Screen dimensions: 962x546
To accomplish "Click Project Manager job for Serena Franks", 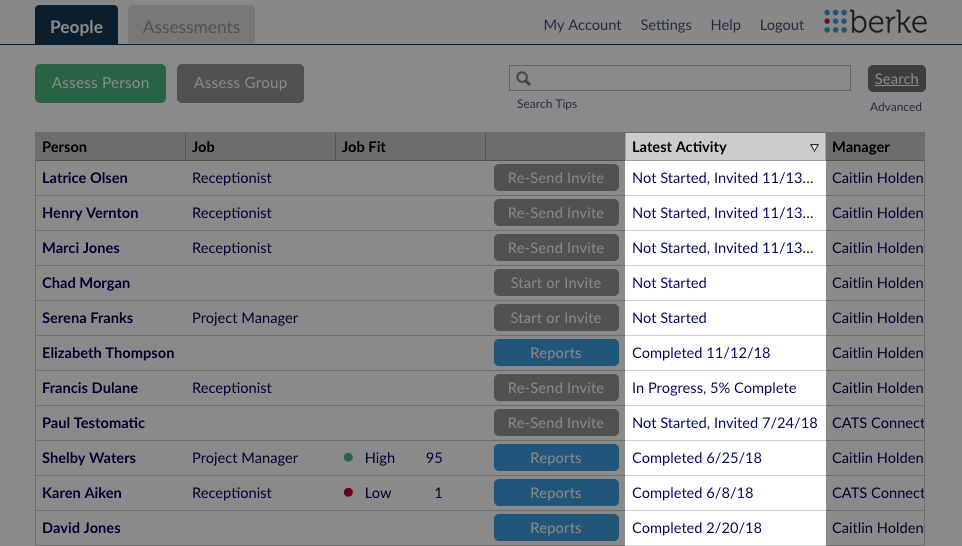I will (245, 318).
